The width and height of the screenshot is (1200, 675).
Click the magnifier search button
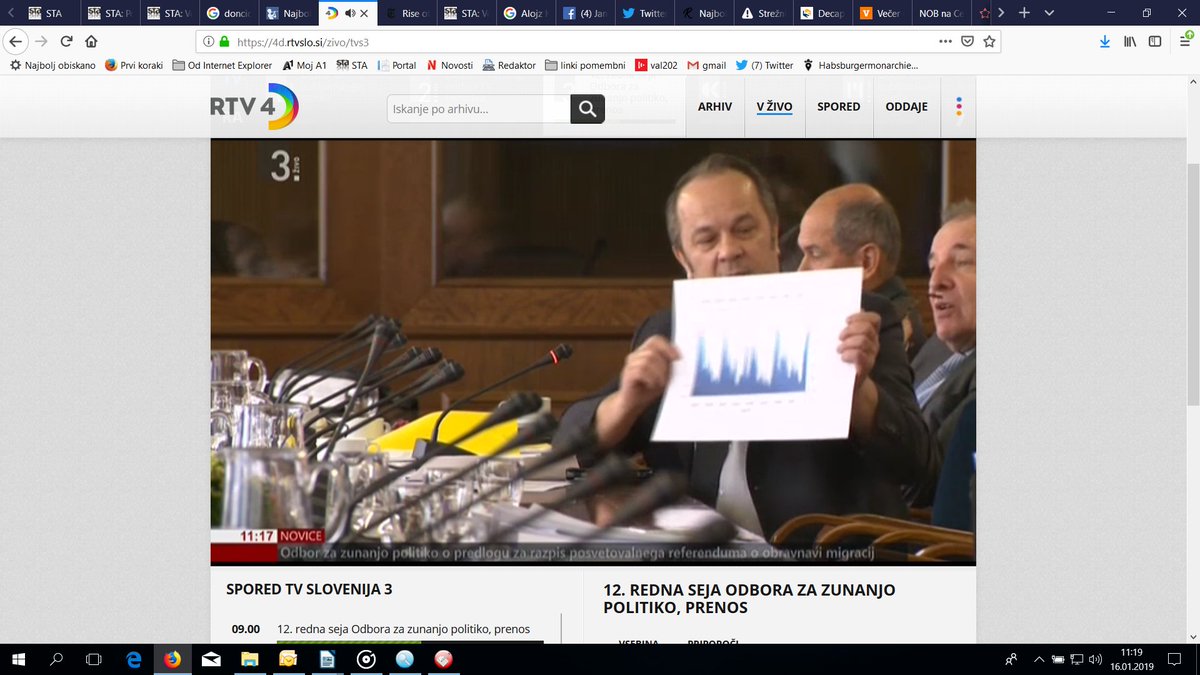(x=587, y=109)
